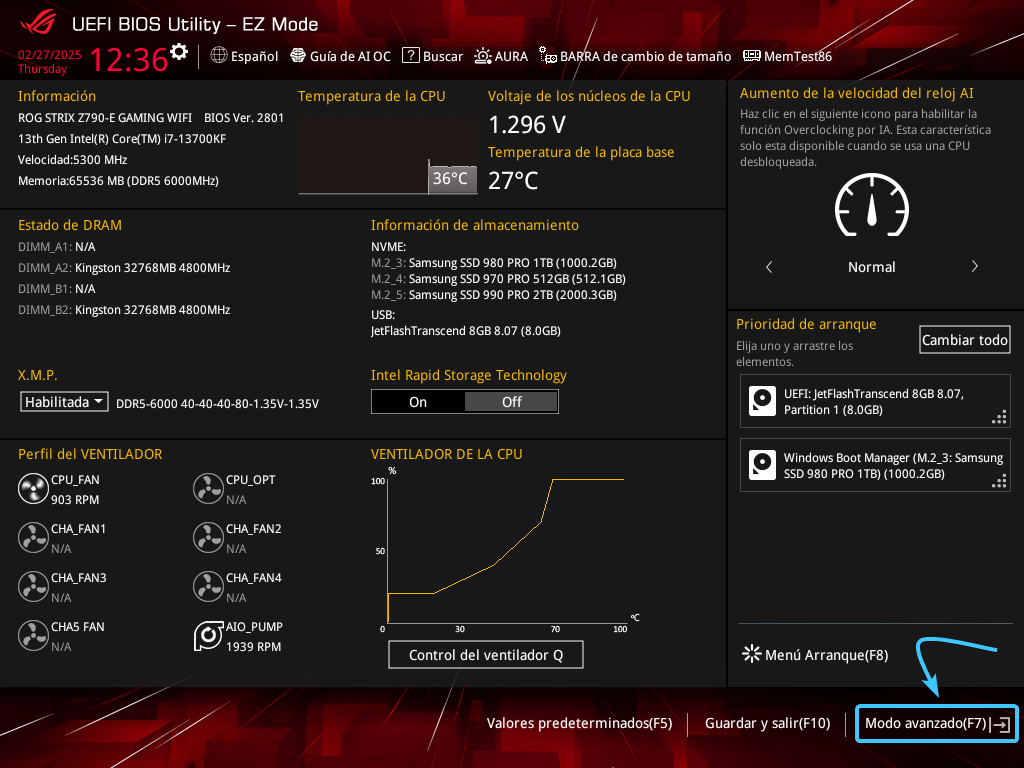Click the 02/27/2025 date text
The width and height of the screenshot is (1024, 768).
(x=50, y=55)
